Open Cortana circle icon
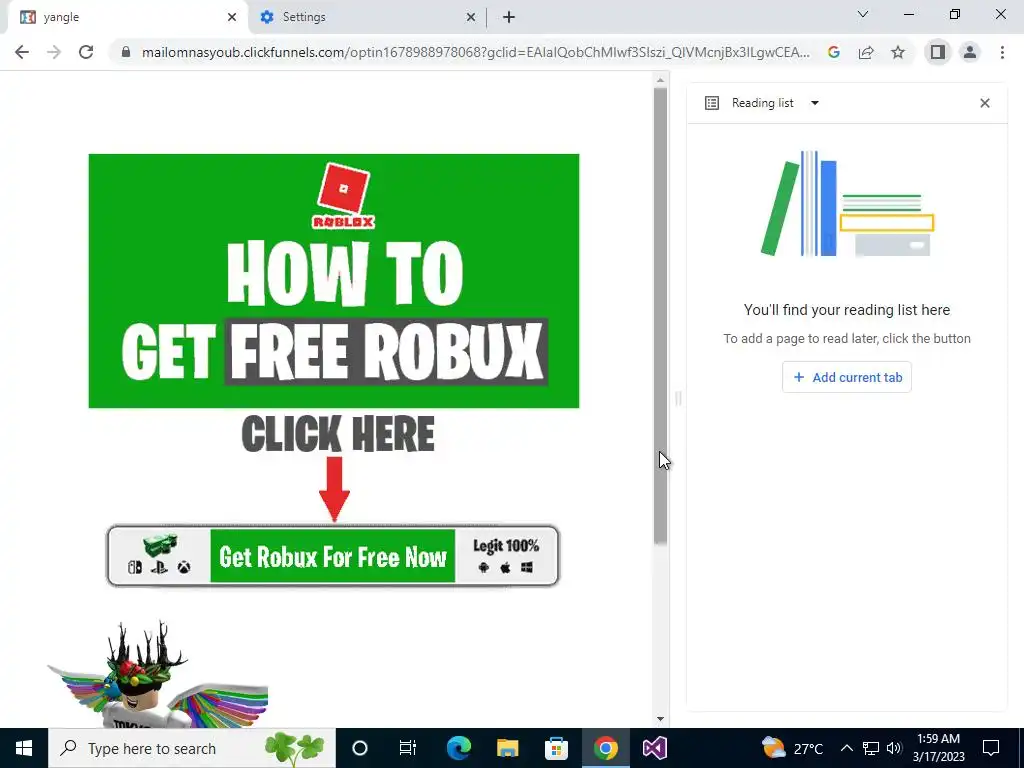1024x768 pixels. [x=359, y=748]
